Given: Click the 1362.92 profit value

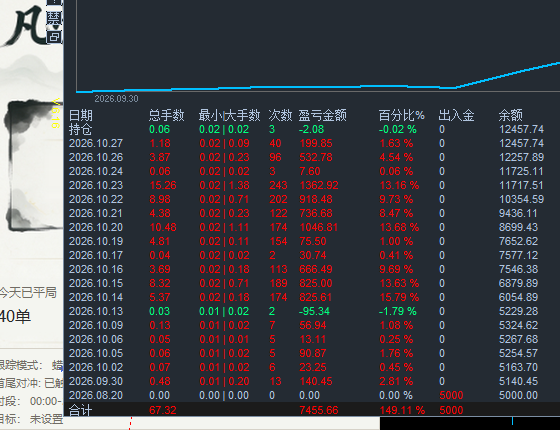Looking at the screenshot, I should click(x=319, y=185).
